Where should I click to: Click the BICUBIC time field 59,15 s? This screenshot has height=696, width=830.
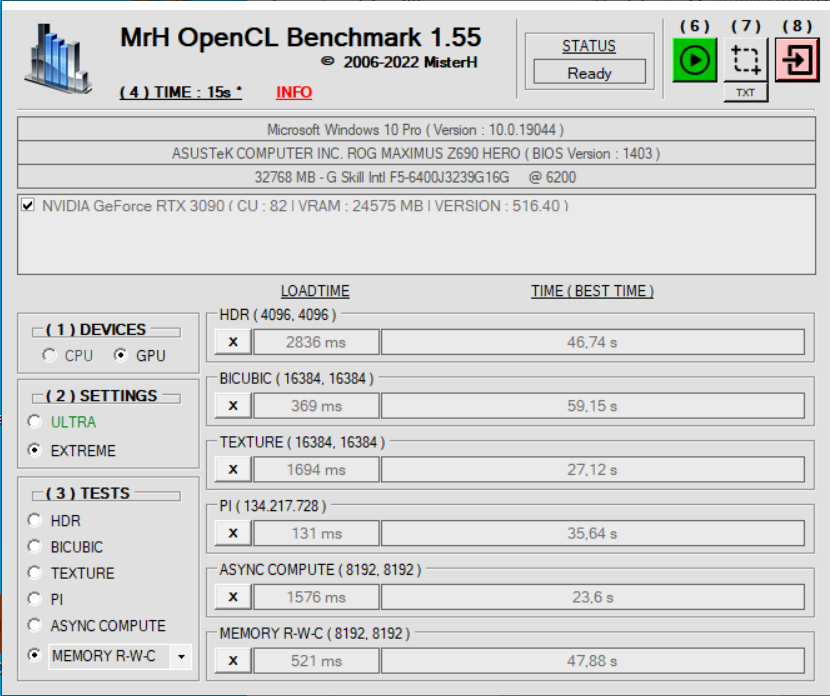pos(592,405)
